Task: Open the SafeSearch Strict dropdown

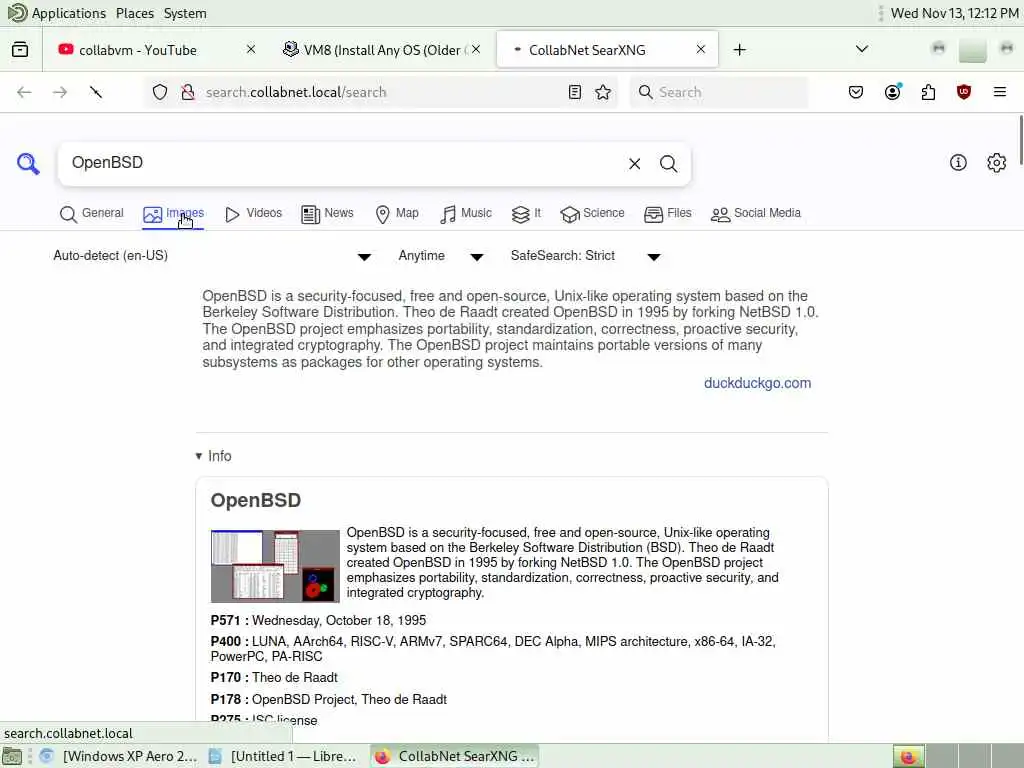Action: pos(586,256)
